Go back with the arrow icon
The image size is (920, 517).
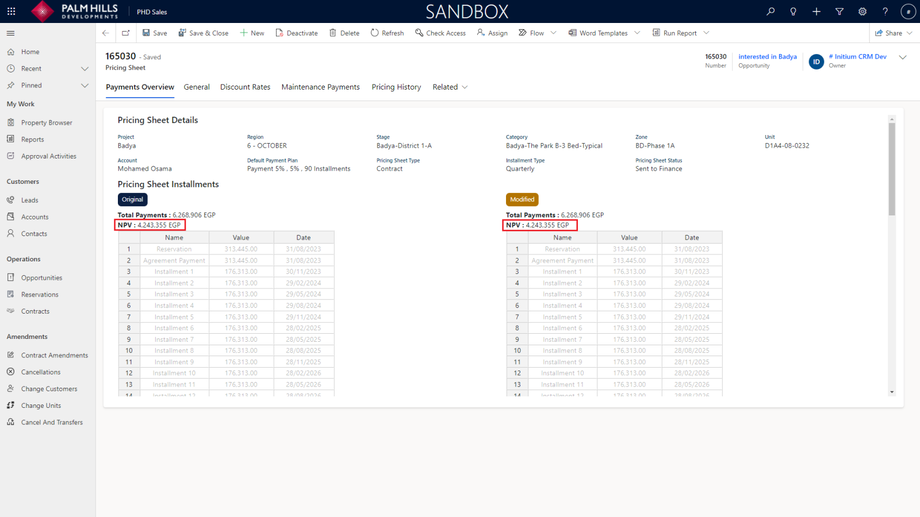click(106, 33)
